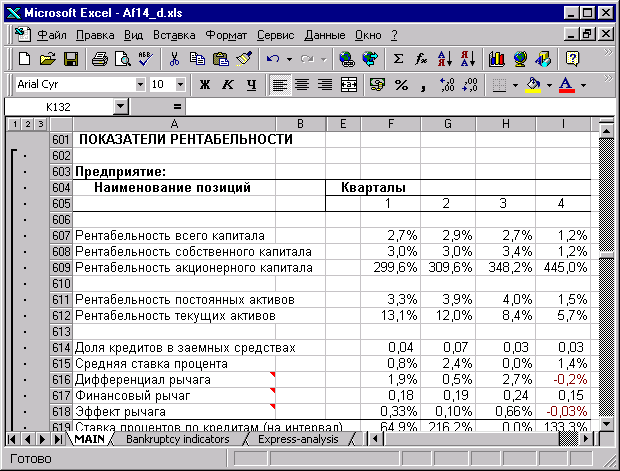Toggle right alignment

tap(325, 85)
